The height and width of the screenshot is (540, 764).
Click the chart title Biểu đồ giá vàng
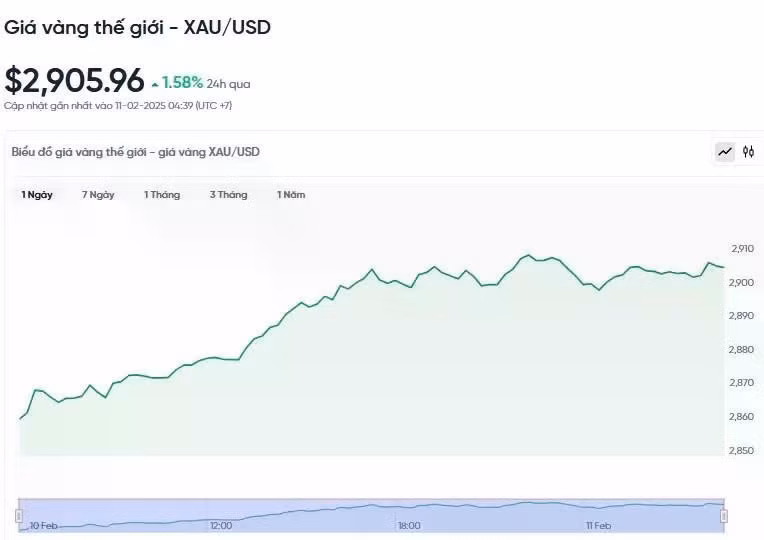coord(135,152)
